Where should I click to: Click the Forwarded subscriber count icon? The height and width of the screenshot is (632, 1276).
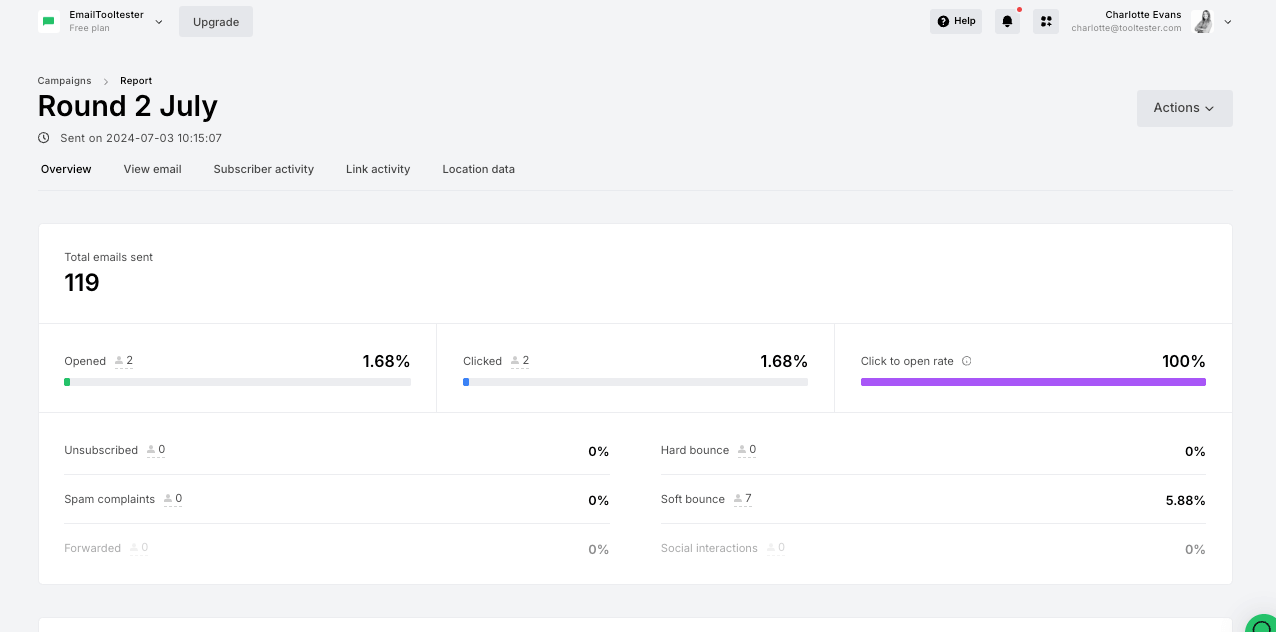point(134,548)
